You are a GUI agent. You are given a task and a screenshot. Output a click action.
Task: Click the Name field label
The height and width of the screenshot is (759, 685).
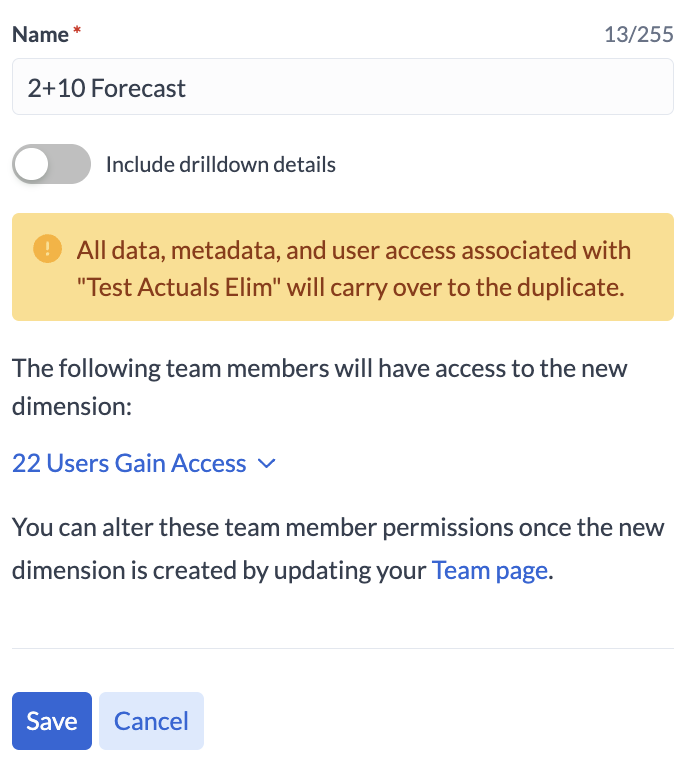coord(39,34)
